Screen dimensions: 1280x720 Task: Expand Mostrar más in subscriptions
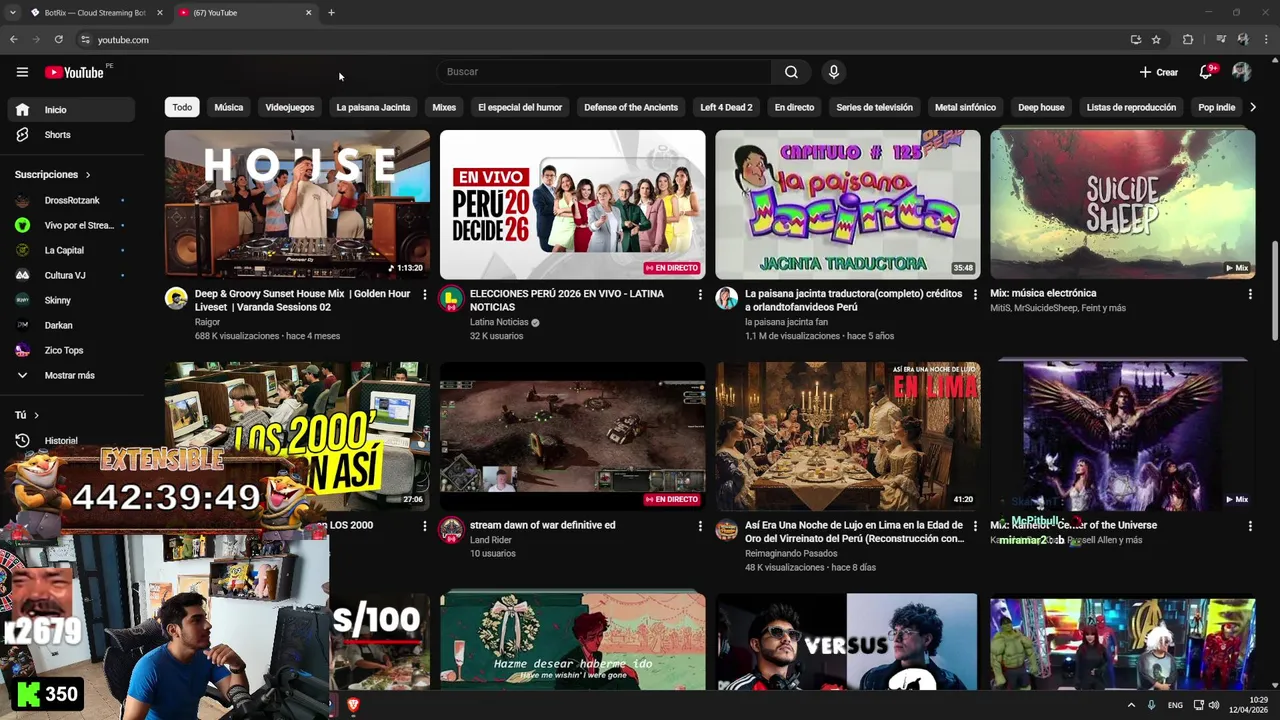point(70,375)
